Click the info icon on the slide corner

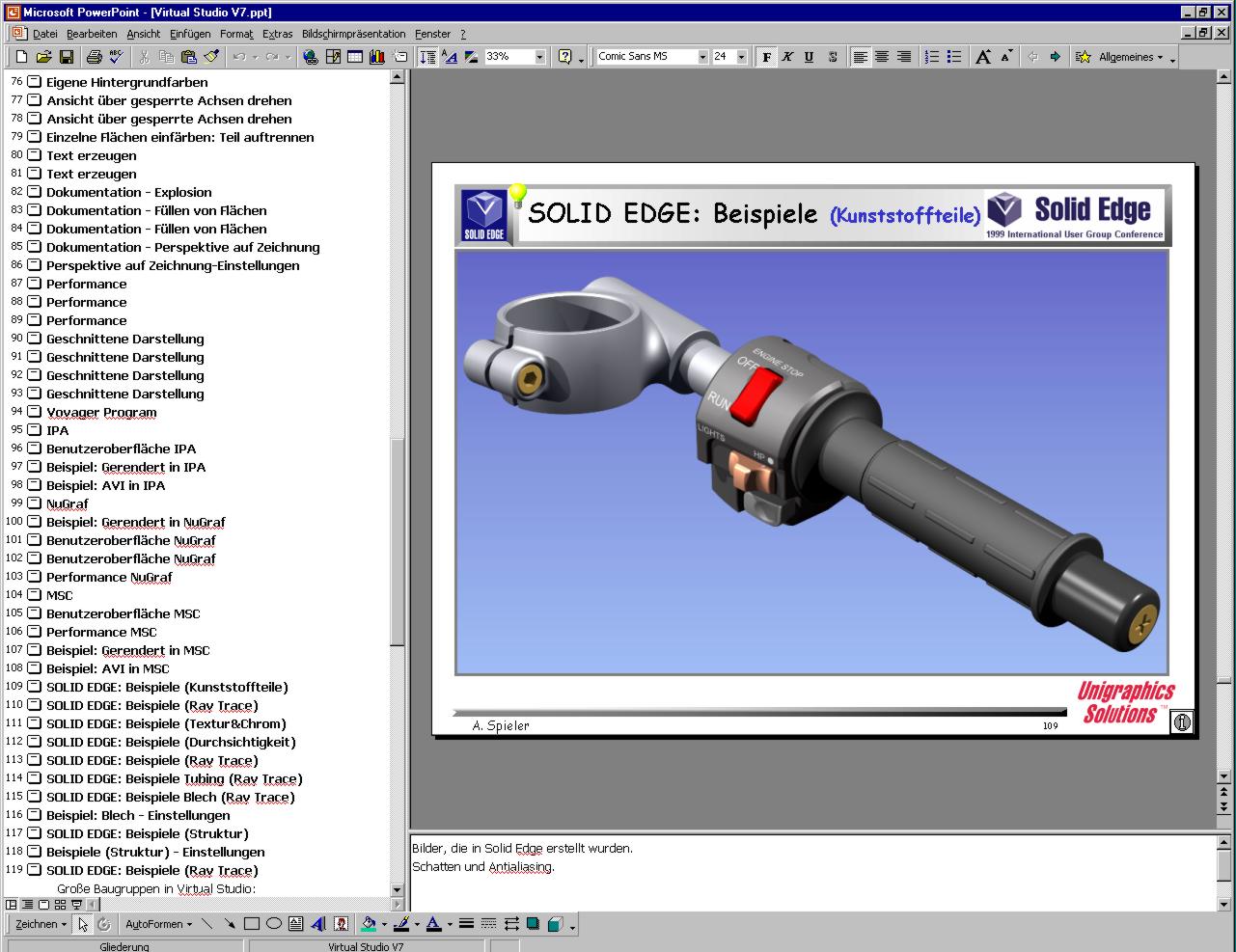1182,721
